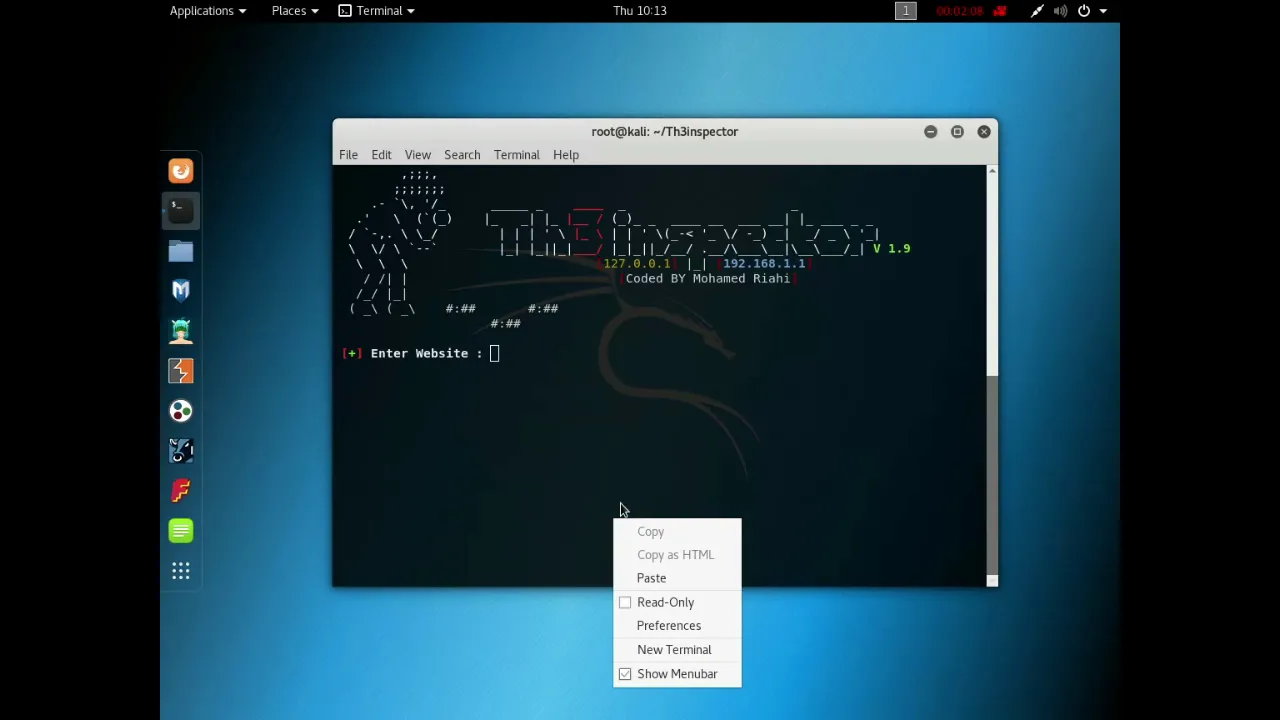Open the File menu in terminal

348,155
